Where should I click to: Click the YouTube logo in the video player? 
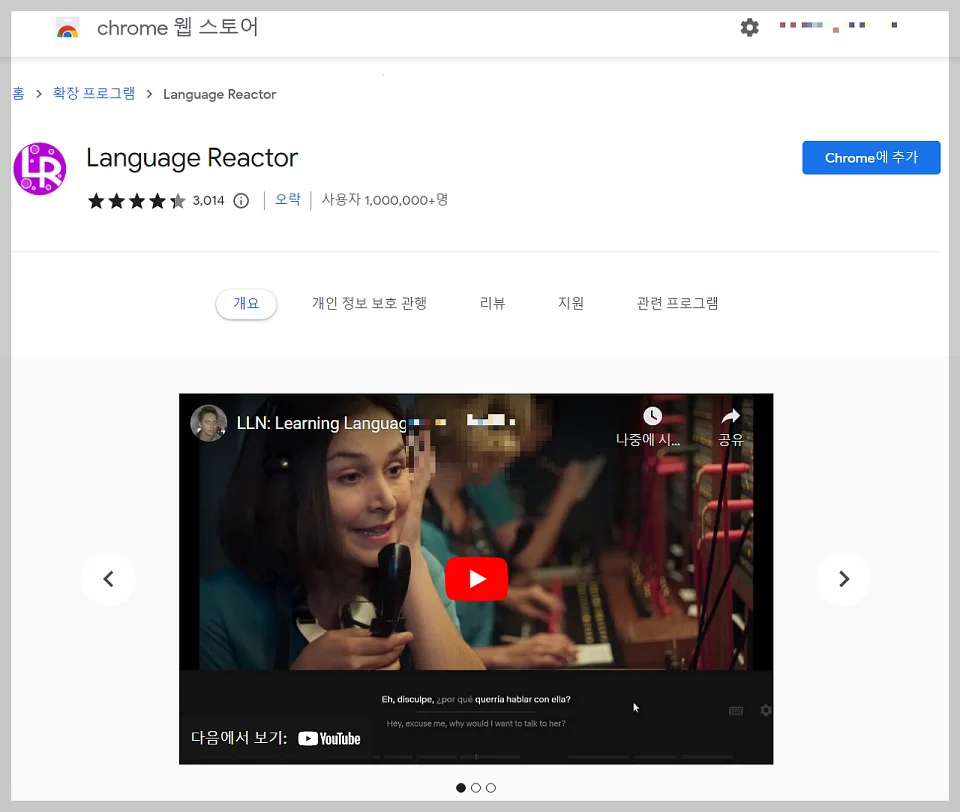(x=330, y=738)
